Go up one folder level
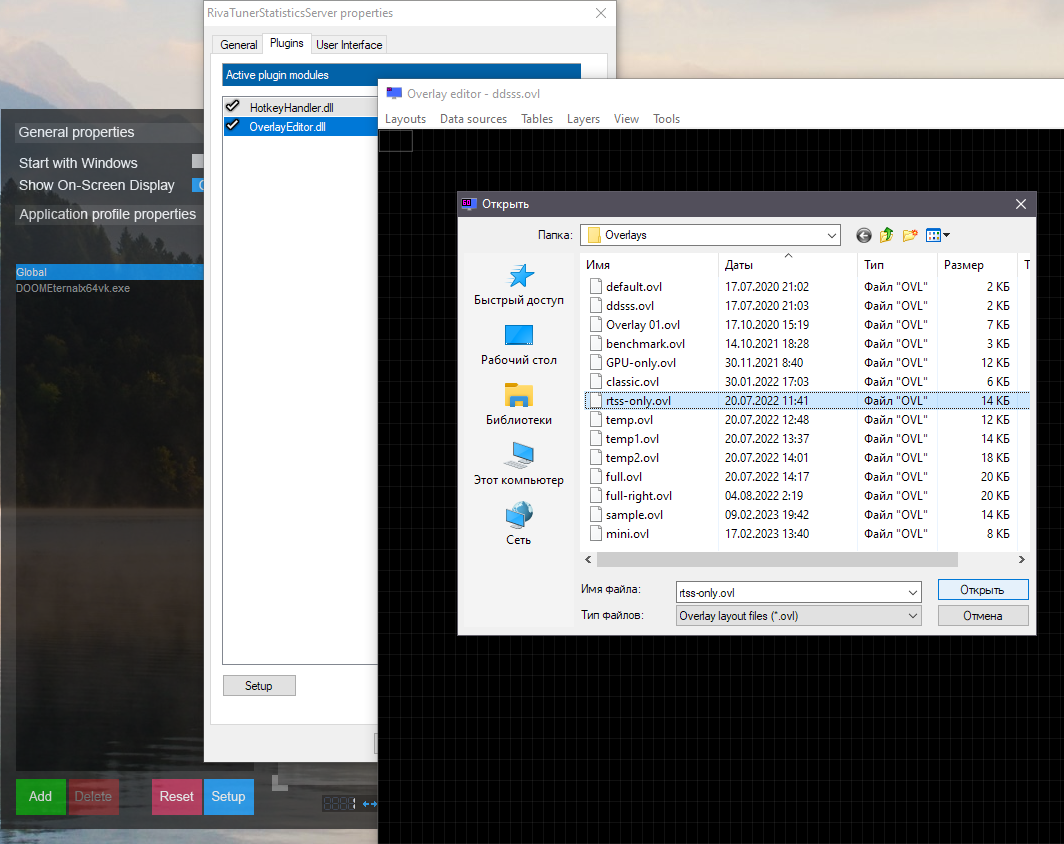This screenshot has height=844, width=1064. 886,235
